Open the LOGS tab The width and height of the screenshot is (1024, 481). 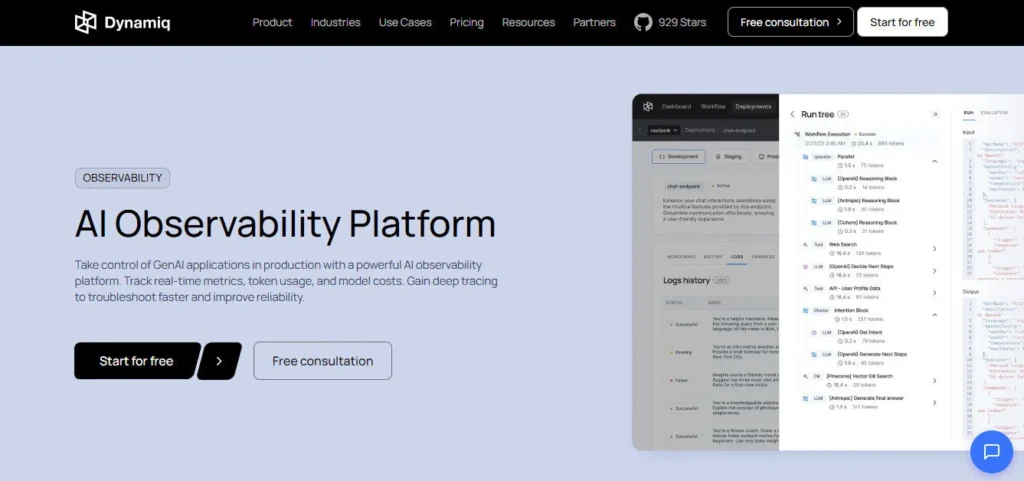737,257
